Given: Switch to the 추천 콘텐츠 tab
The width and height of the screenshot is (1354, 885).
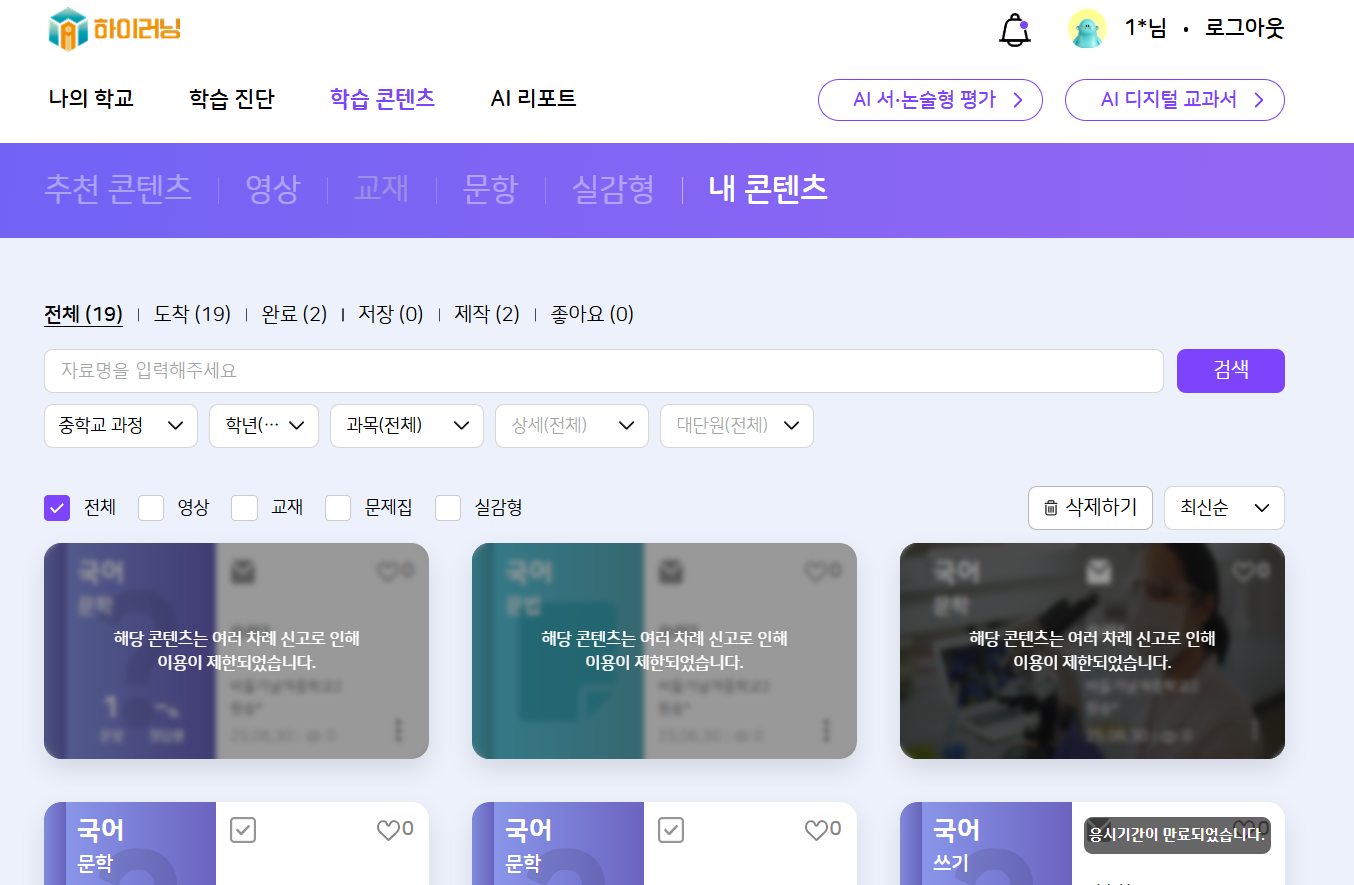Looking at the screenshot, I should point(118,189).
